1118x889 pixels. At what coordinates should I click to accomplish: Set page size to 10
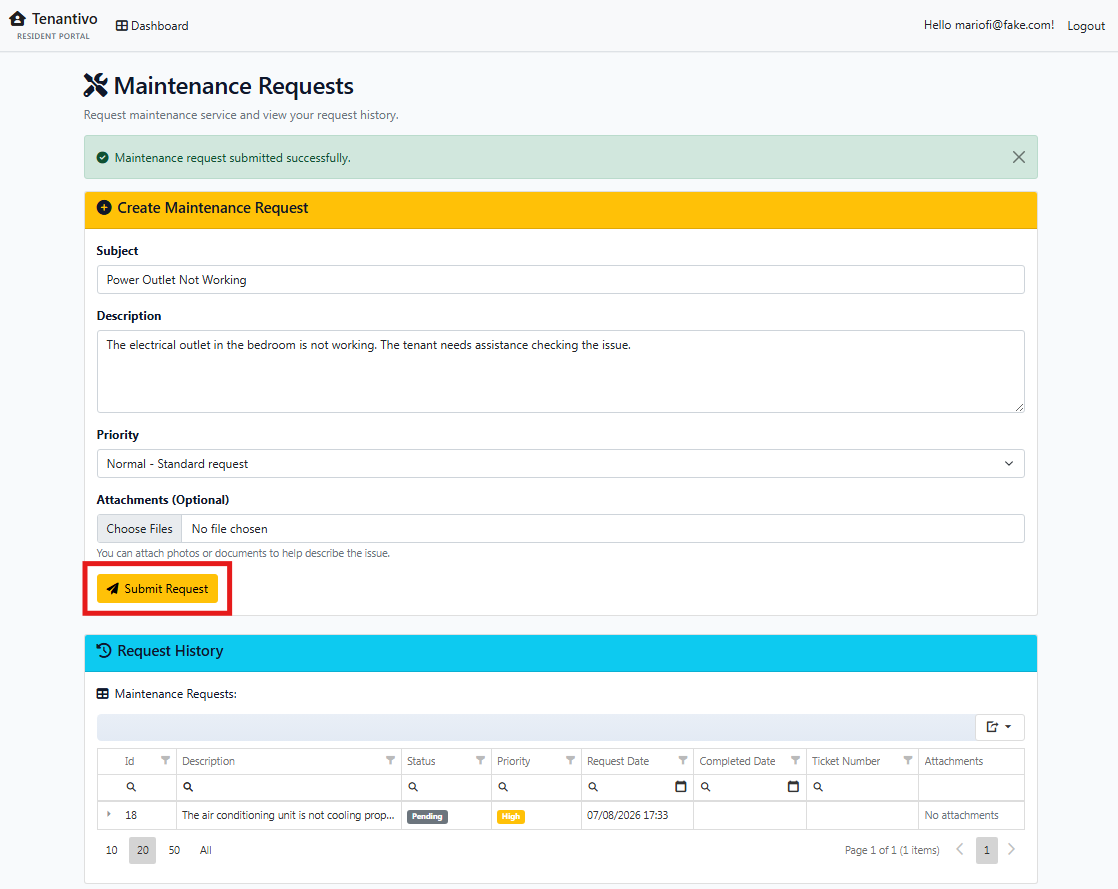pyautogui.click(x=111, y=850)
